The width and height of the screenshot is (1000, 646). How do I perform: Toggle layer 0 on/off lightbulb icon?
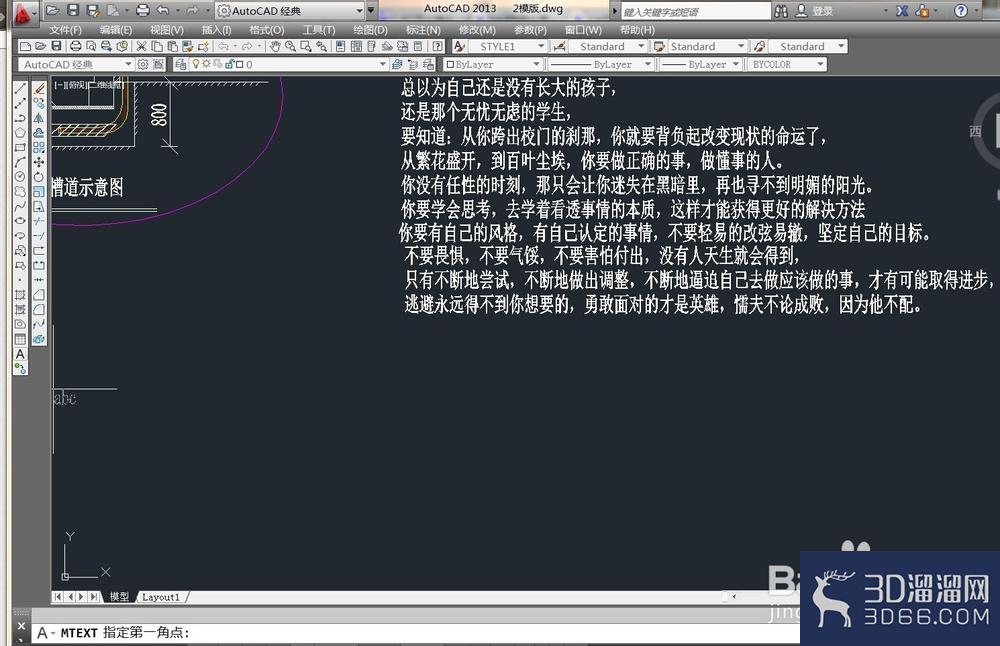(196, 64)
